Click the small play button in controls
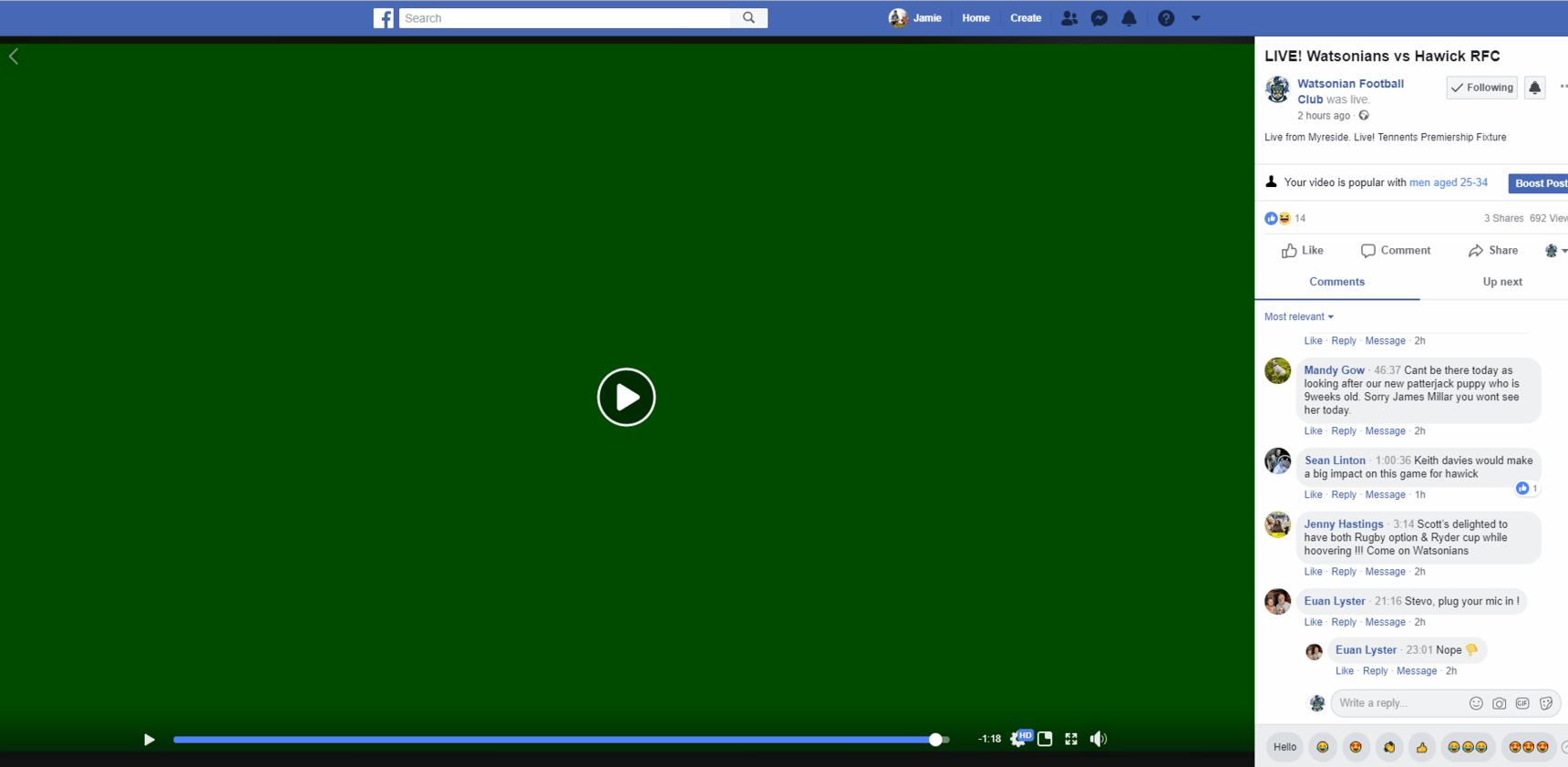This screenshot has height=767, width=1568. (x=150, y=740)
